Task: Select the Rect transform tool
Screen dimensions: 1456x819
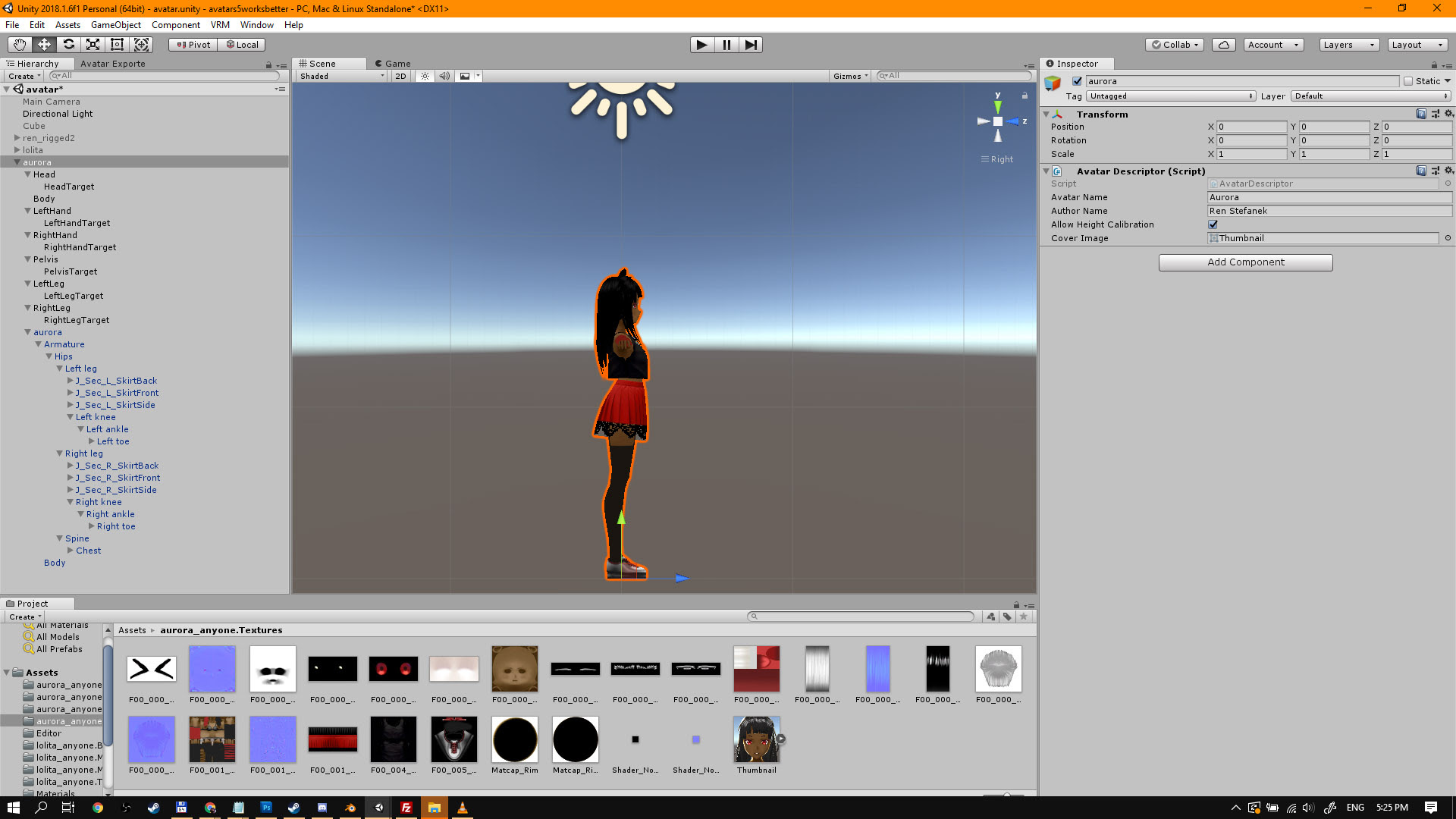Action: tap(117, 45)
